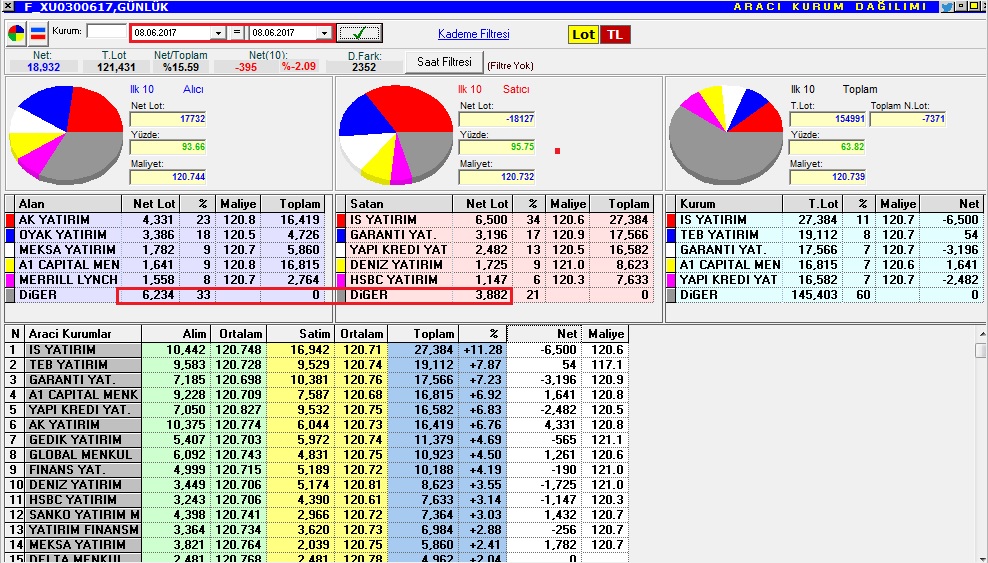Screen dimensions: 988x563
Task: Select row 9 FINANS YAT.
Action: (x=317, y=470)
